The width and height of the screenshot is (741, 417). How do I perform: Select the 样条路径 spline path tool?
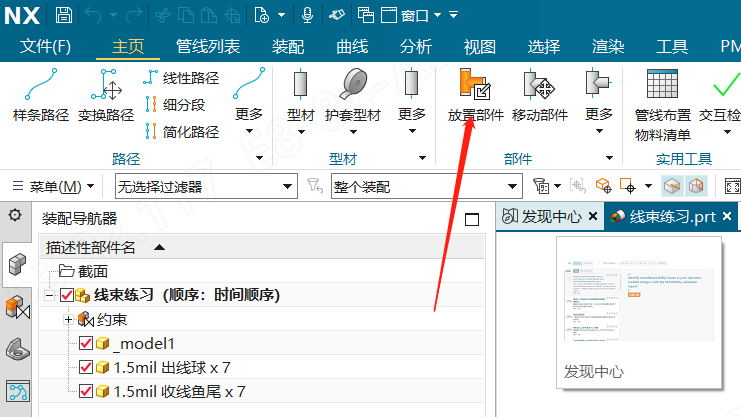41,95
